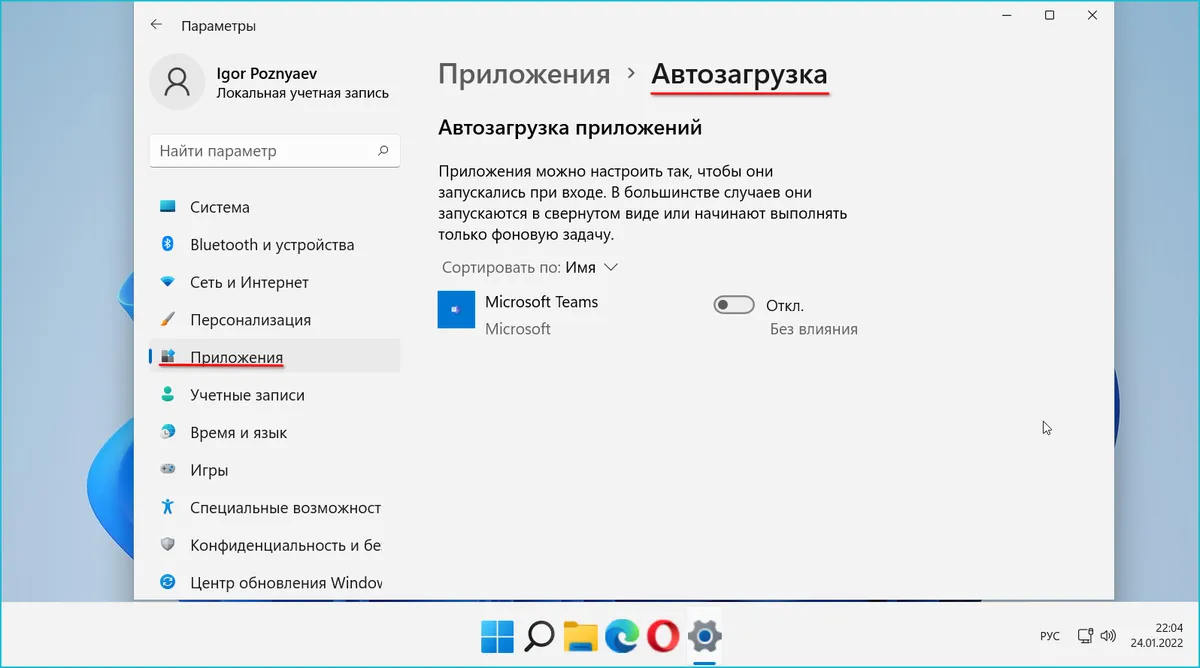Open Центр обновления Windows section
This screenshot has width=1200, height=668.
[286, 582]
